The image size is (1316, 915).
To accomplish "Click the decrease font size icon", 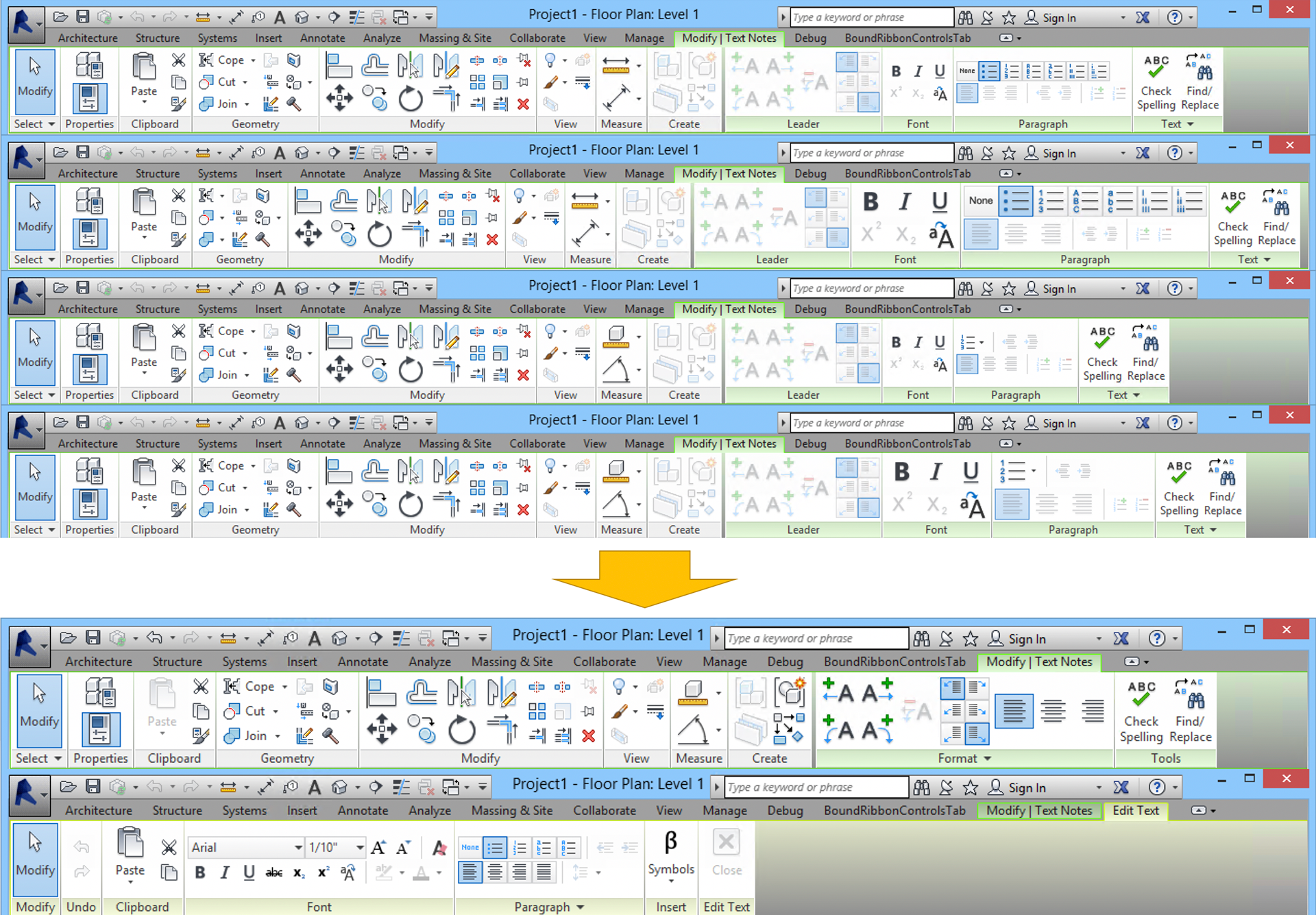I will point(404,848).
